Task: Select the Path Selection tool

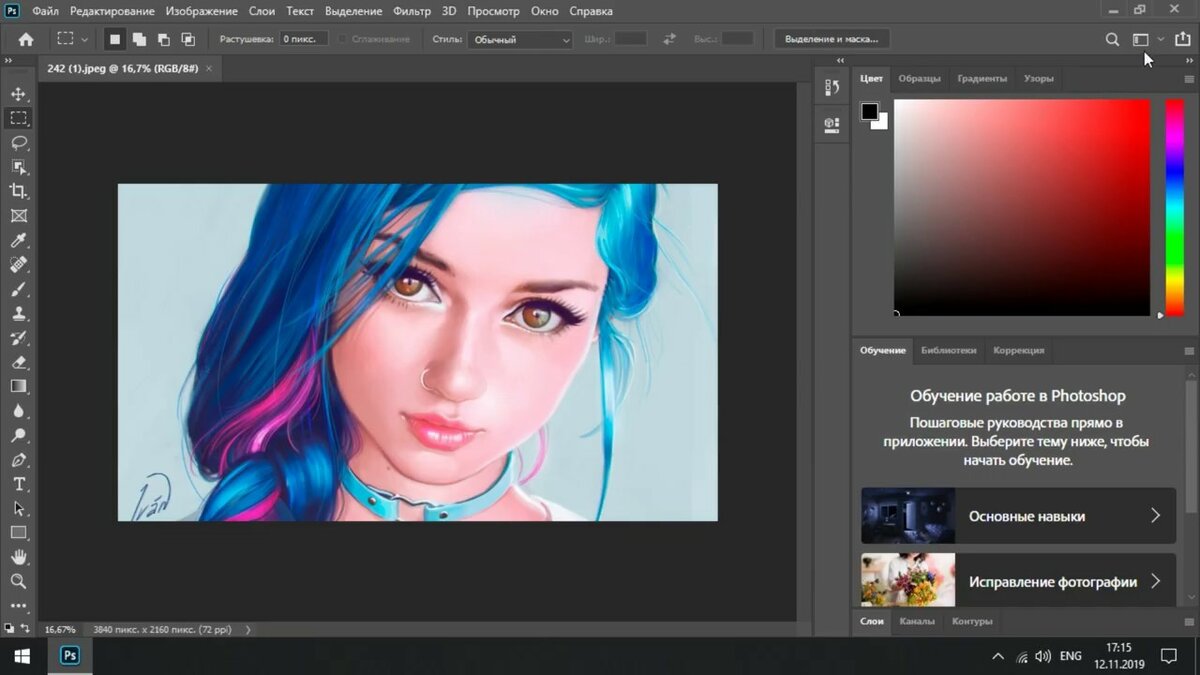Action: coord(19,508)
